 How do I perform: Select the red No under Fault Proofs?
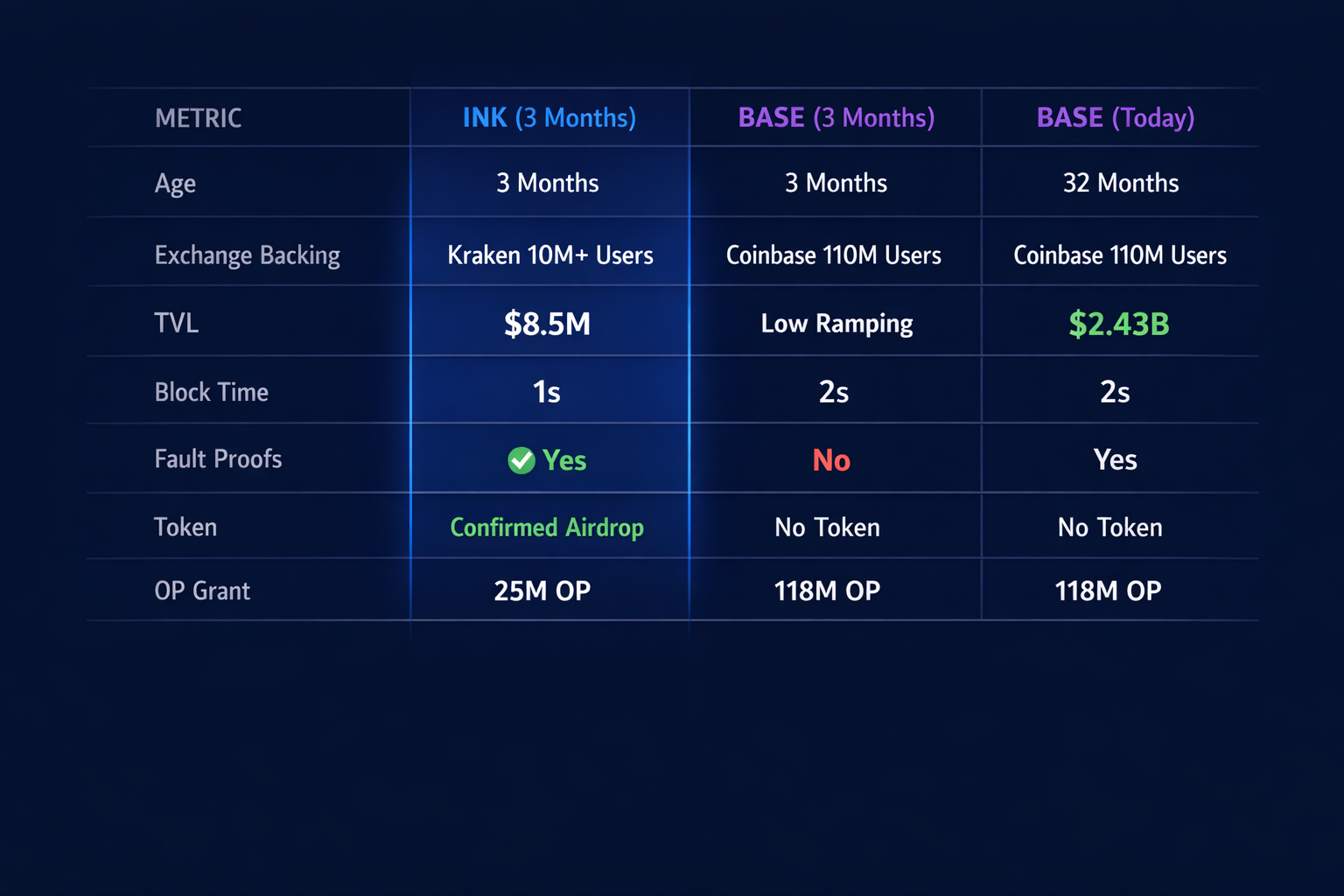830,459
